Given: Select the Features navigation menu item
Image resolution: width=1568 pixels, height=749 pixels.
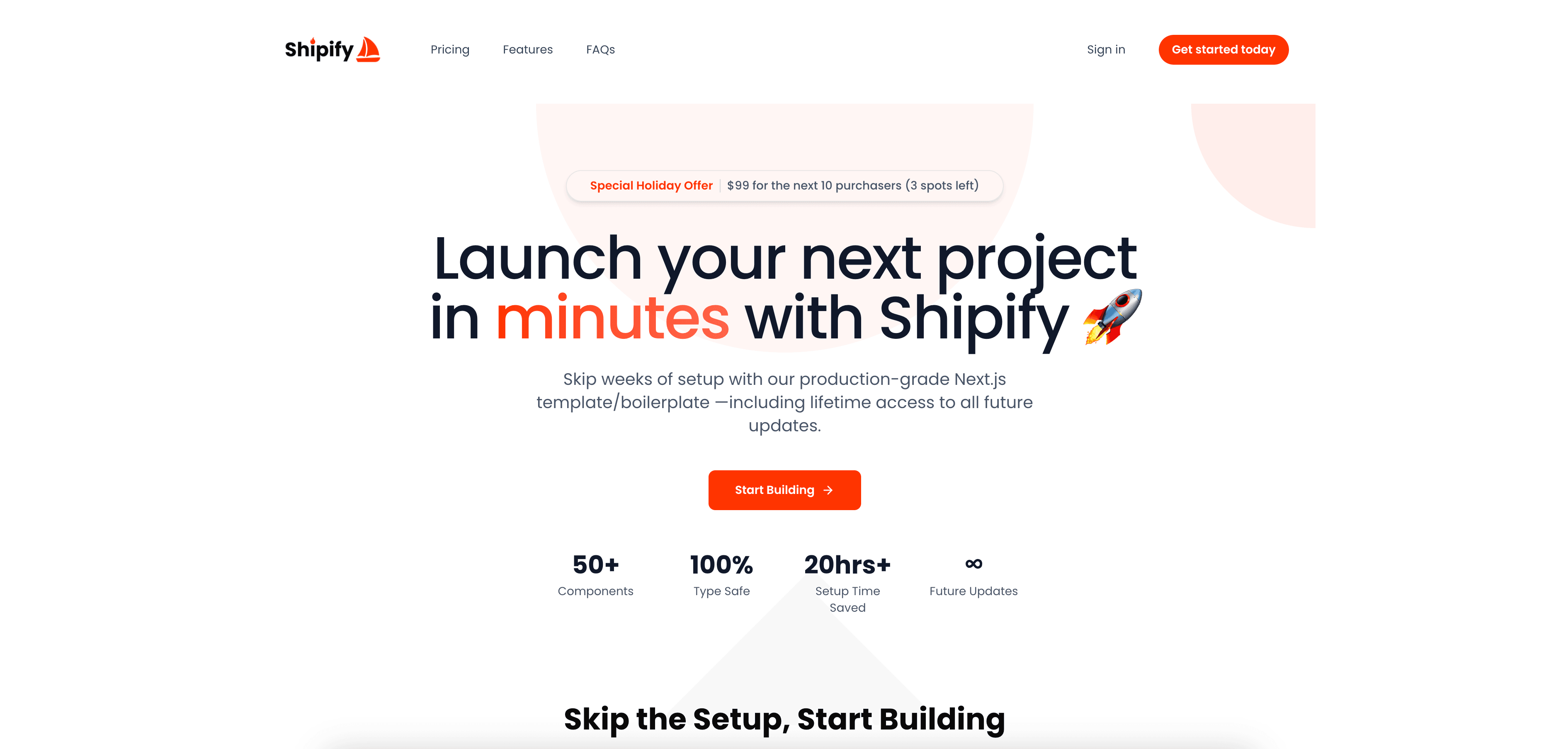Looking at the screenshot, I should [x=527, y=49].
